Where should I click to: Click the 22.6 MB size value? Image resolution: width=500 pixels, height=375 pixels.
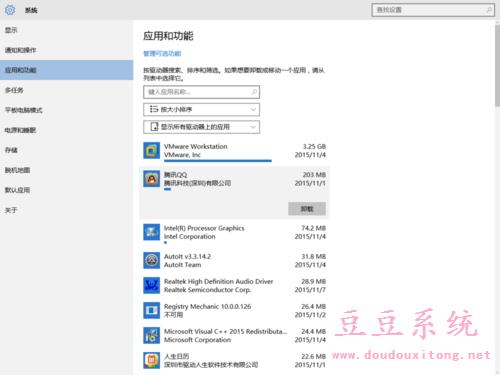313,356
